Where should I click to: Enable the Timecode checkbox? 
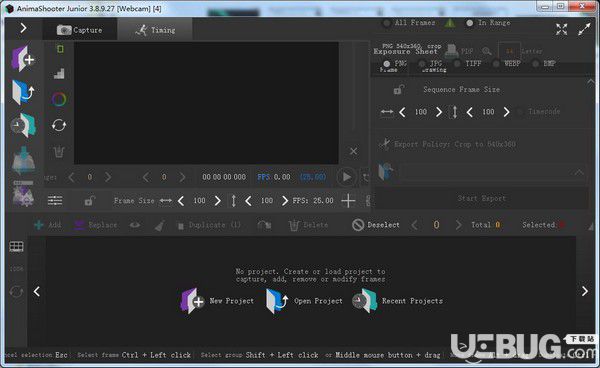pyautogui.click(x=520, y=112)
